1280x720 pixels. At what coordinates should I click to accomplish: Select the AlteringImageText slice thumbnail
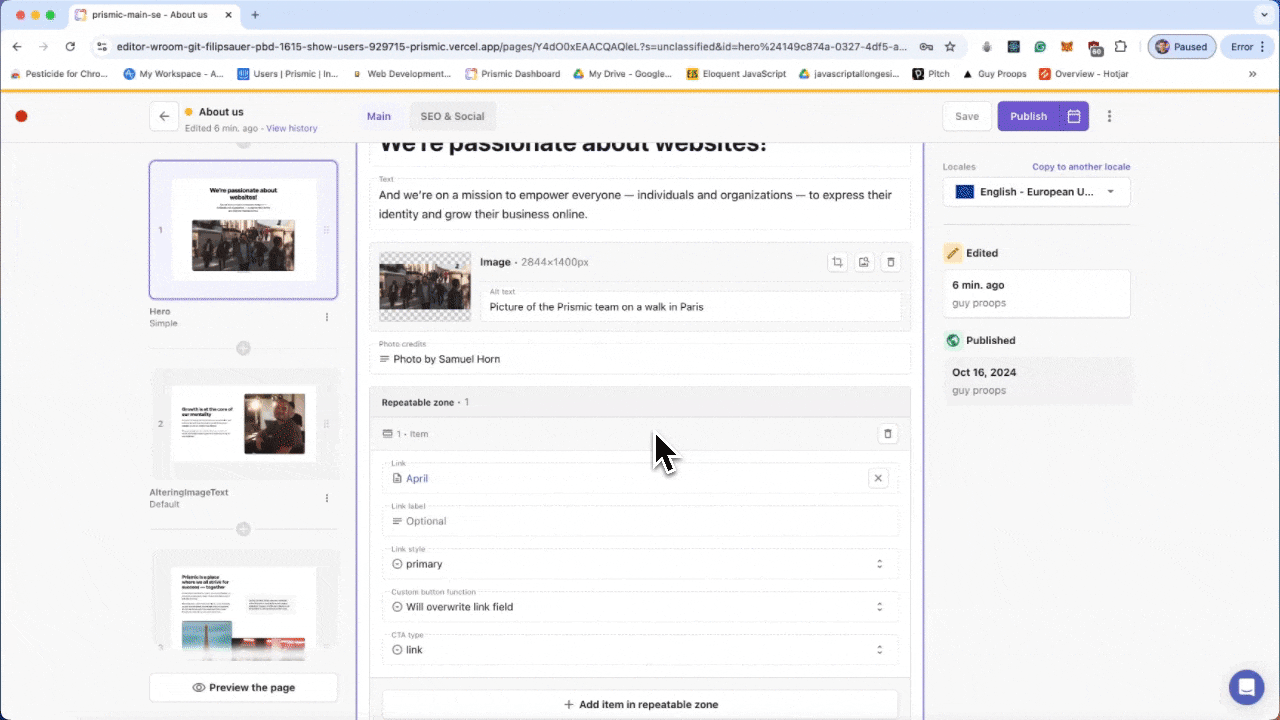coord(243,423)
